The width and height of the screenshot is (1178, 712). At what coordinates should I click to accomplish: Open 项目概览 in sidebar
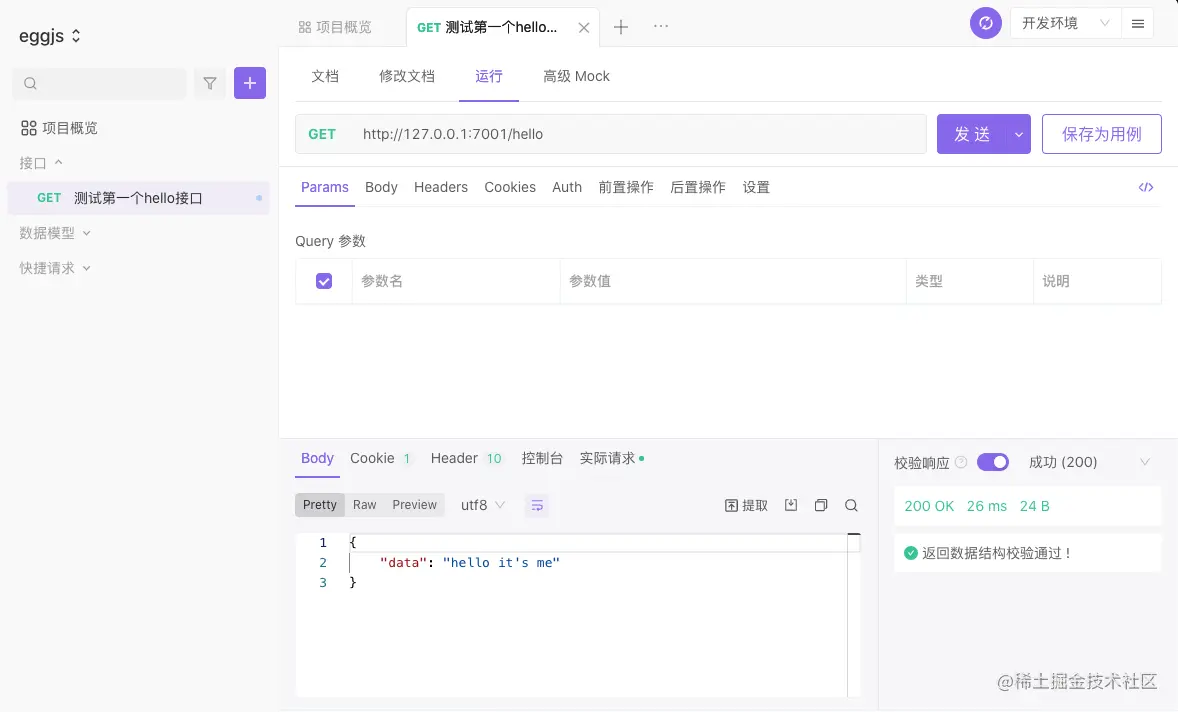pos(59,128)
